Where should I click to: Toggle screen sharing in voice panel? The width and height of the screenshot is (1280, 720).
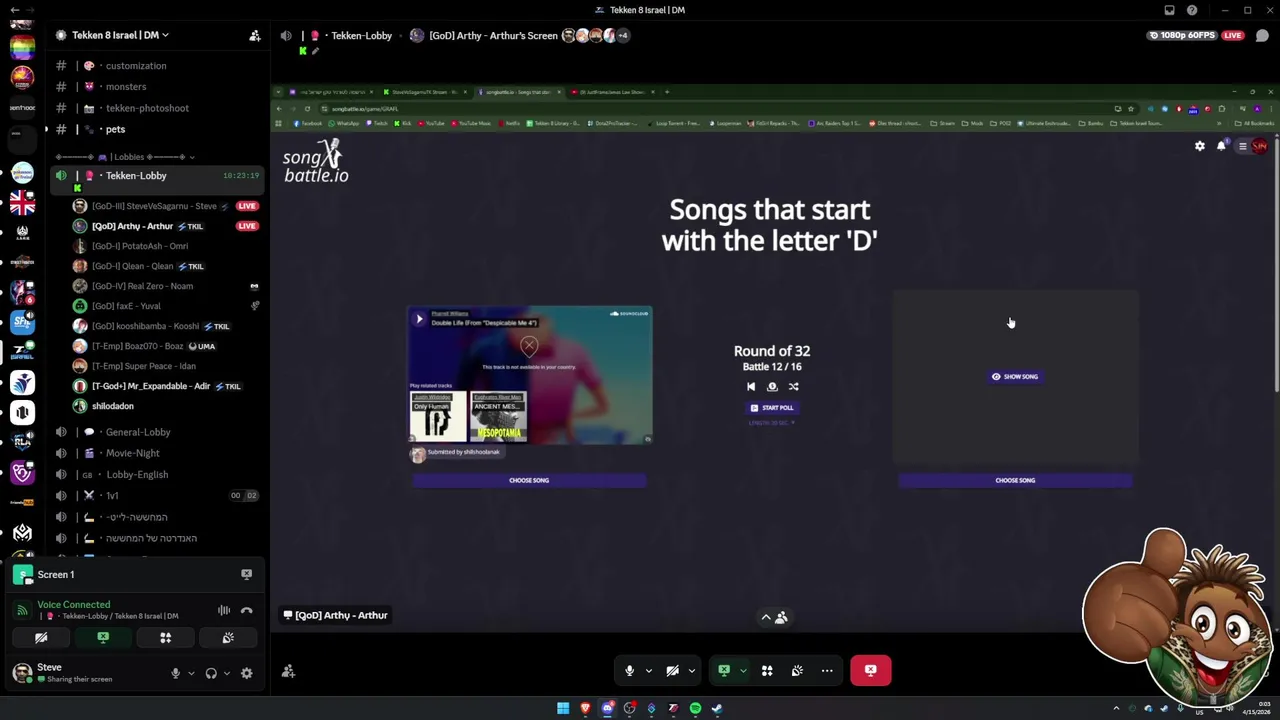[103, 638]
